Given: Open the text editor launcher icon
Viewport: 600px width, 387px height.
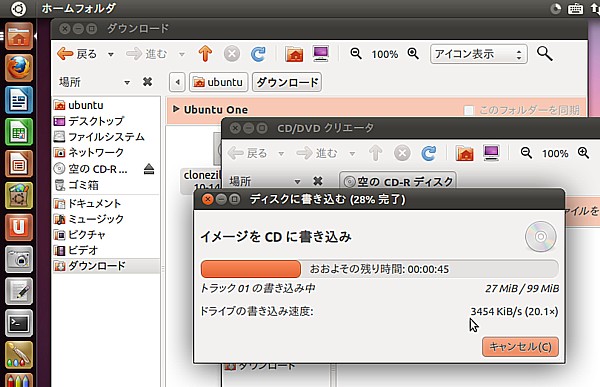Looking at the screenshot, I should 19,291.
